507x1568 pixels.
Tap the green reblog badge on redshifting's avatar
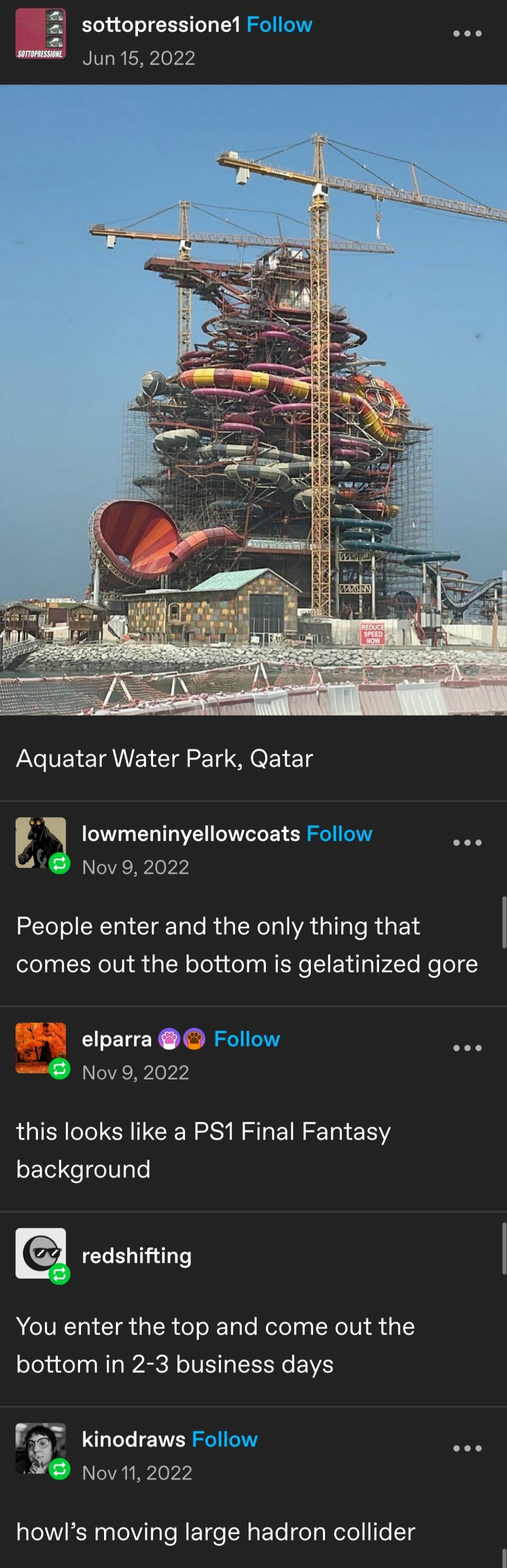pos(59,1273)
